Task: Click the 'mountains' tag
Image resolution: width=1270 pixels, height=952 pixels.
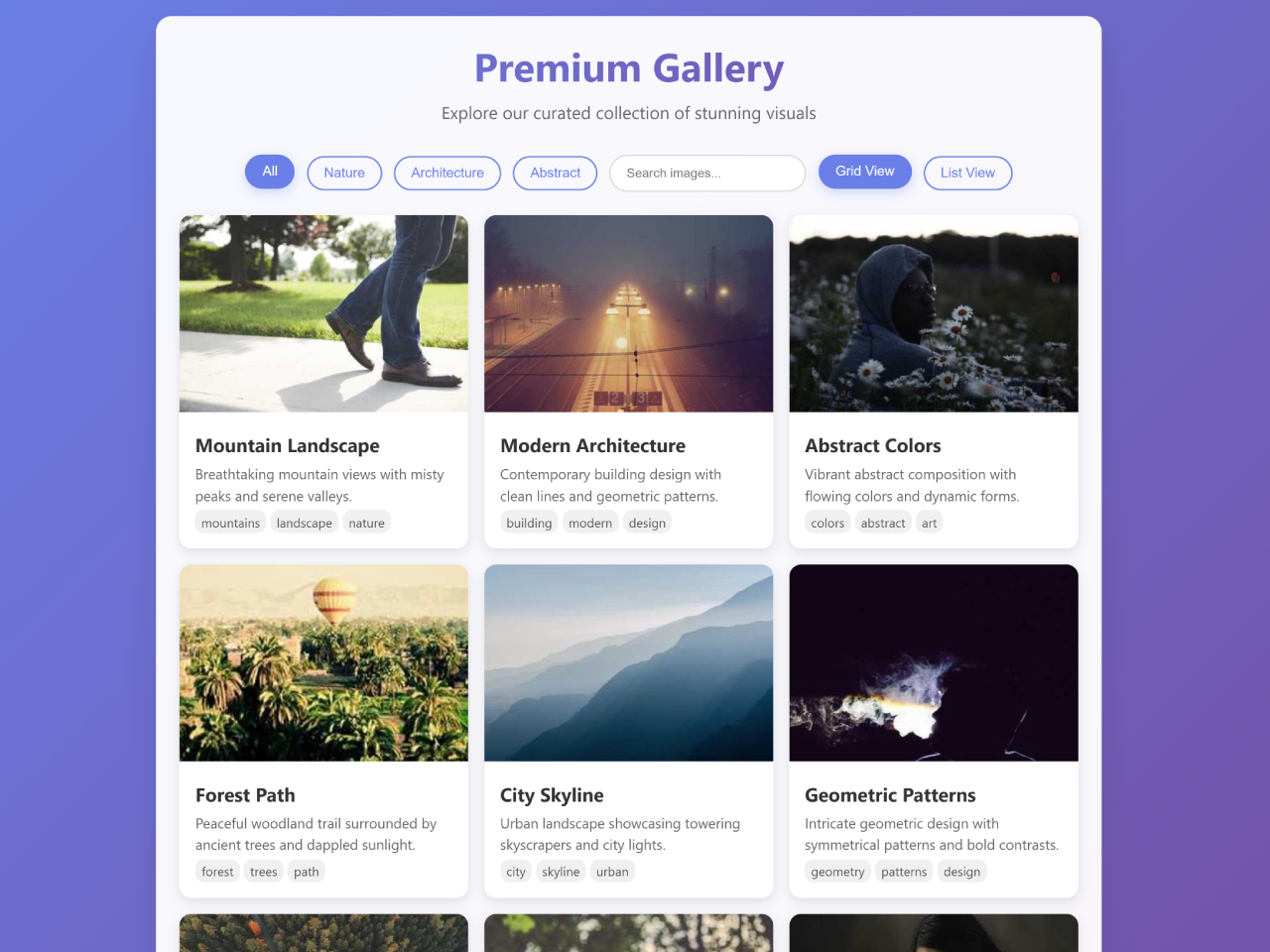Action: coord(230,523)
